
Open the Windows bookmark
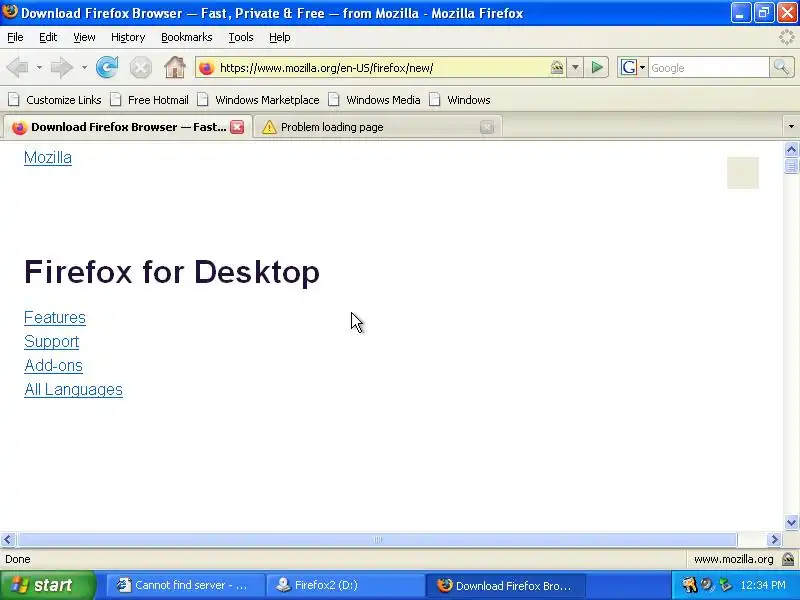pos(461,100)
